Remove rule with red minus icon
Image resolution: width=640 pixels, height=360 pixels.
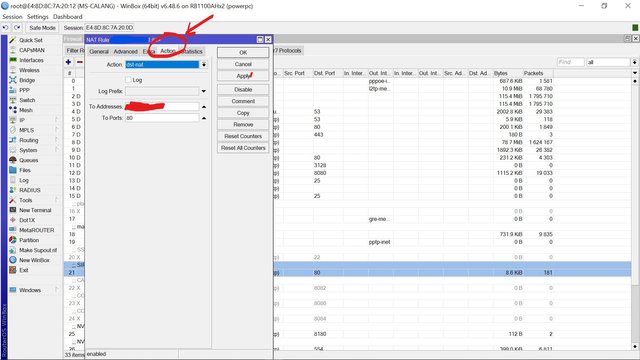click(x=80, y=62)
